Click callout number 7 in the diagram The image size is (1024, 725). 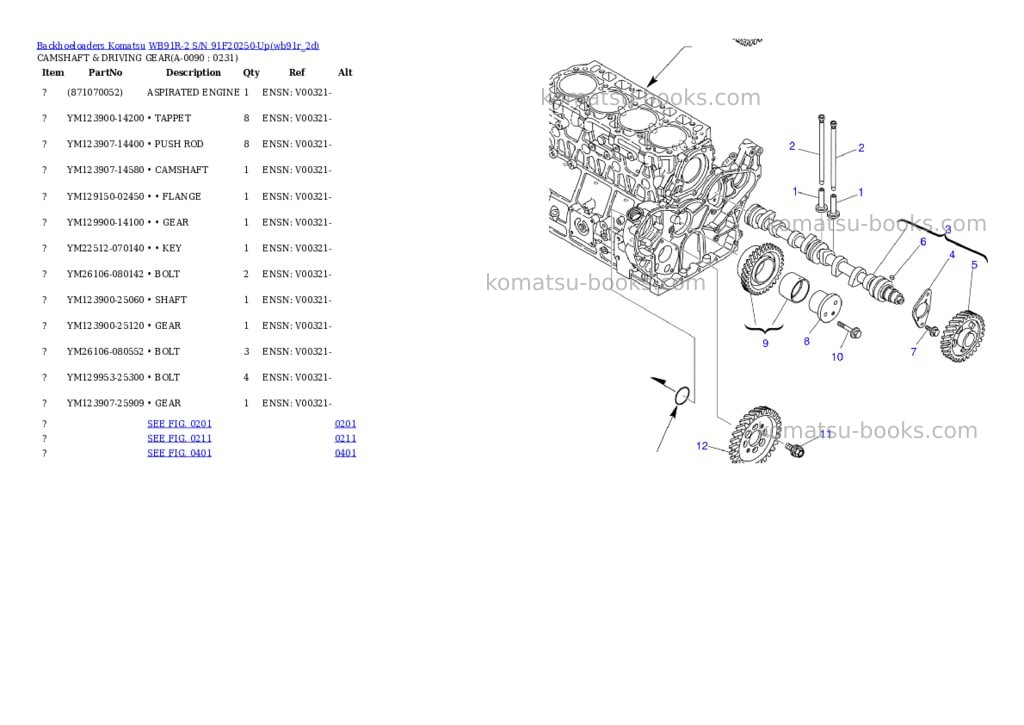(914, 352)
